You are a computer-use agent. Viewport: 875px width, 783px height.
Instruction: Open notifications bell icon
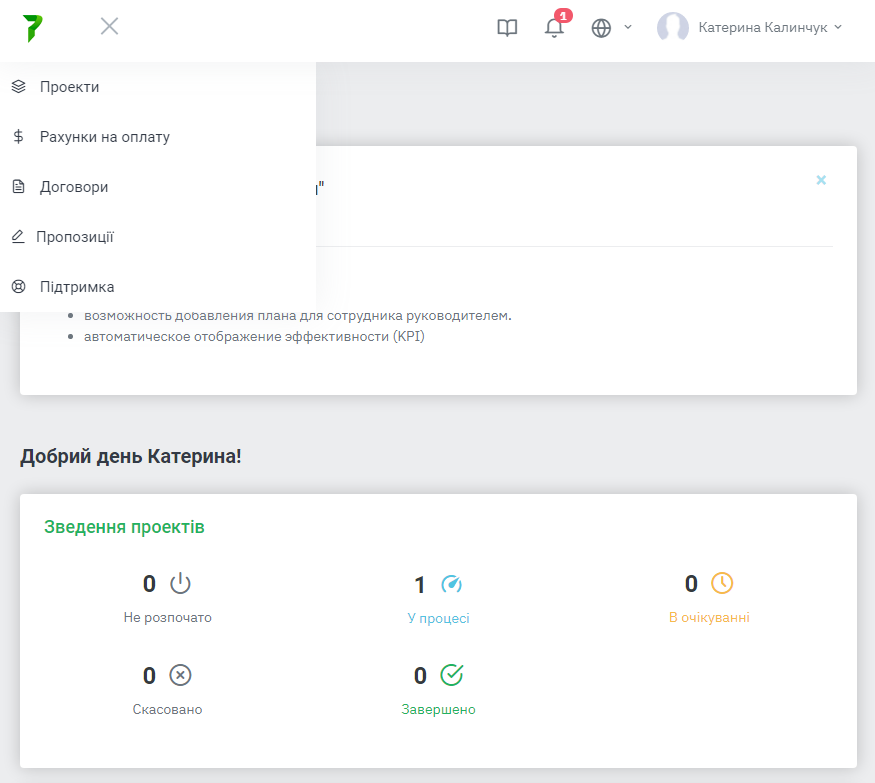(554, 28)
